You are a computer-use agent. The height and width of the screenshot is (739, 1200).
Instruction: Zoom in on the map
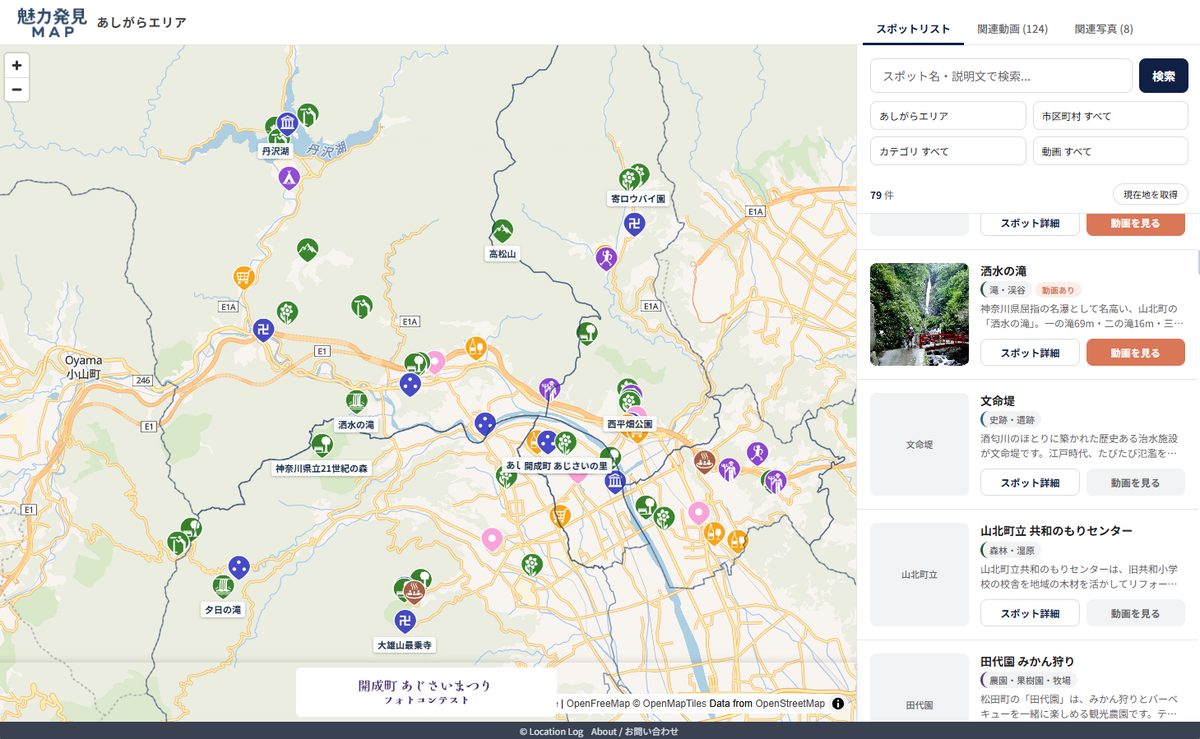point(17,65)
